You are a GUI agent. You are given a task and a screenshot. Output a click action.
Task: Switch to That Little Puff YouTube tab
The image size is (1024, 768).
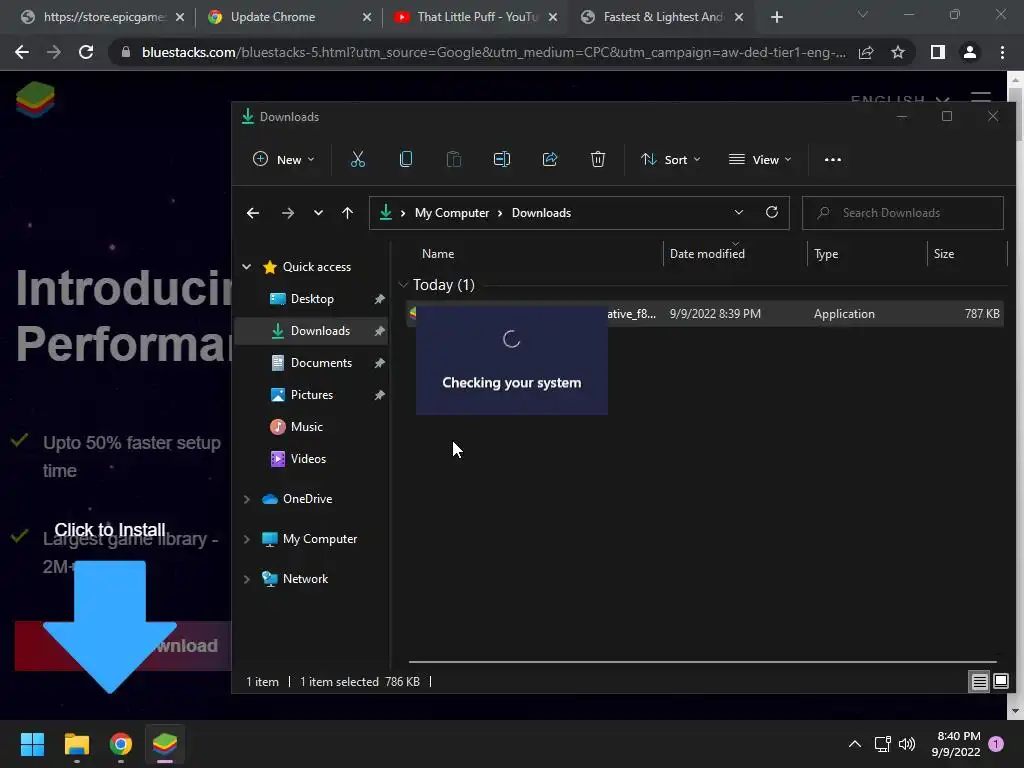tap(476, 17)
